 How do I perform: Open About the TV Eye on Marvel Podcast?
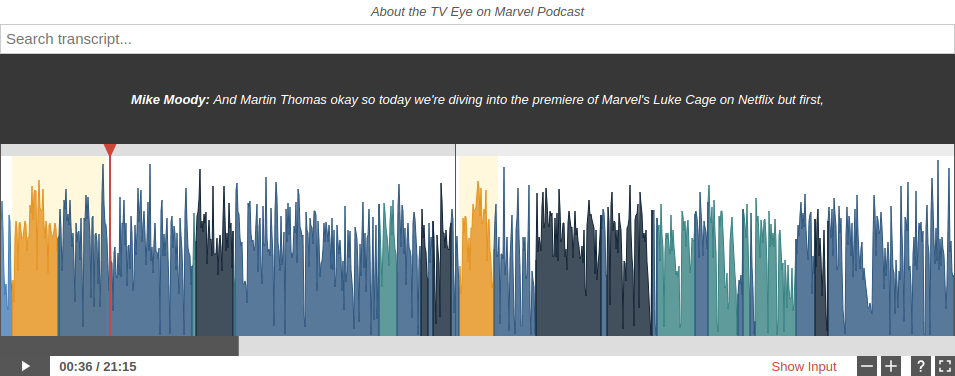[x=478, y=12]
